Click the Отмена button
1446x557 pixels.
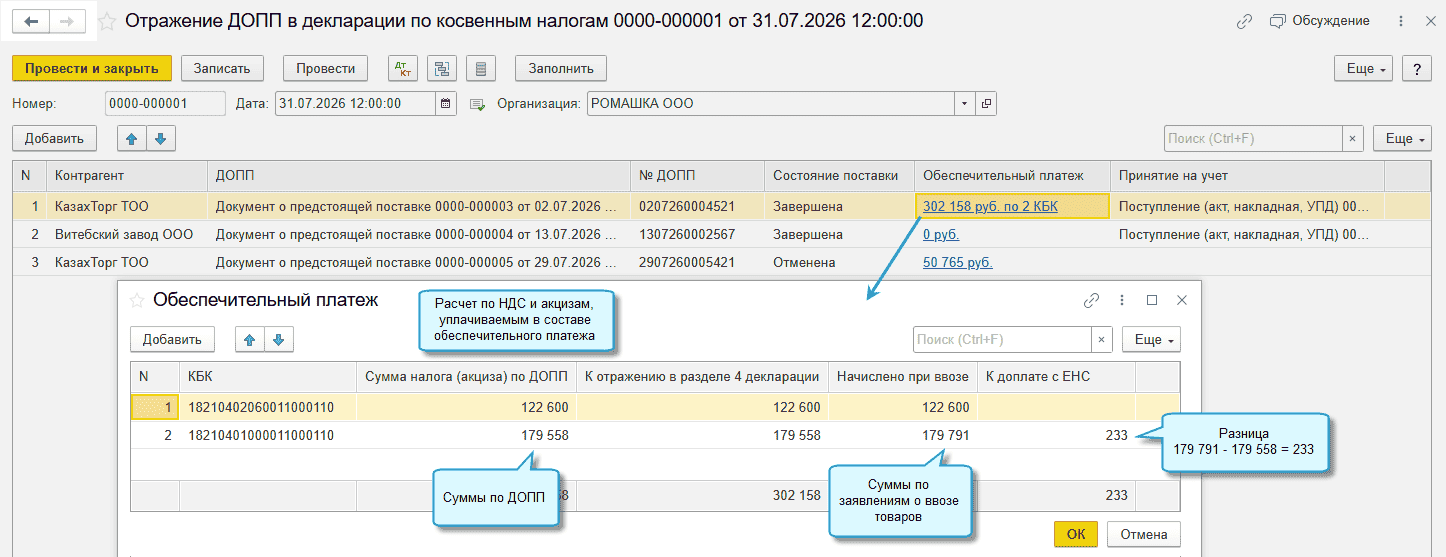click(x=1144, y=534)
